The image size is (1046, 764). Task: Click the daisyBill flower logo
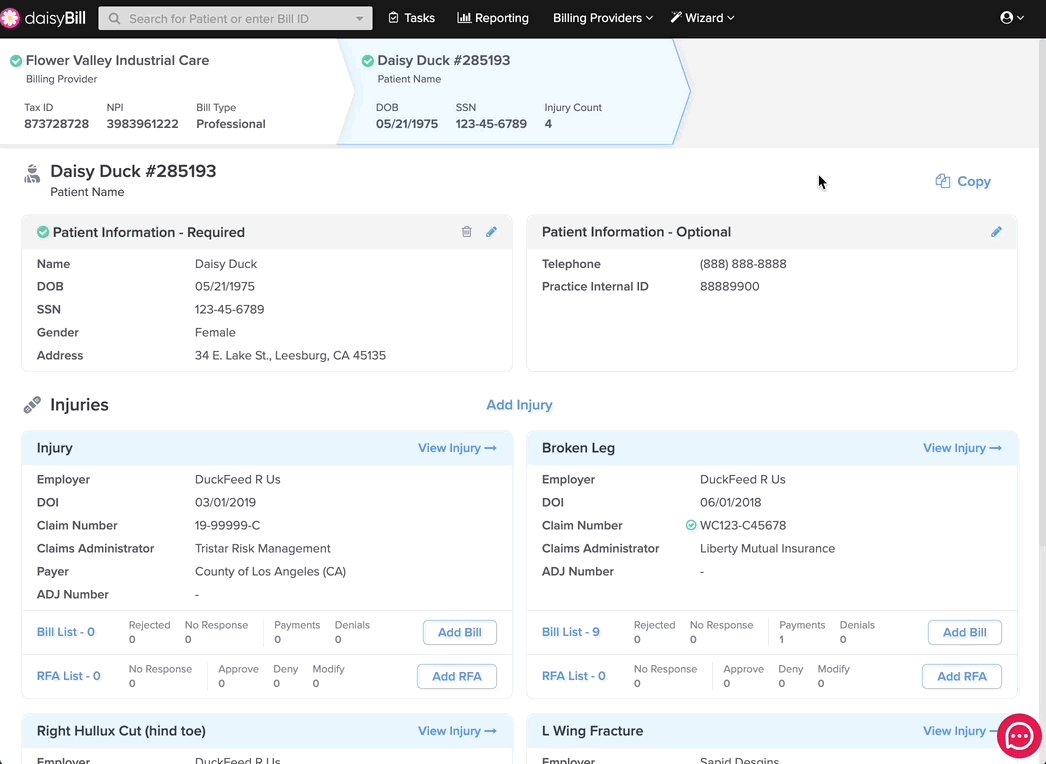[10, 18]
